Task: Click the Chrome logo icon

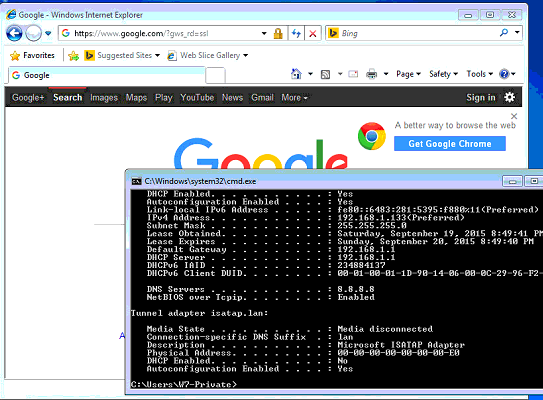Action: [x=372, y=136]
